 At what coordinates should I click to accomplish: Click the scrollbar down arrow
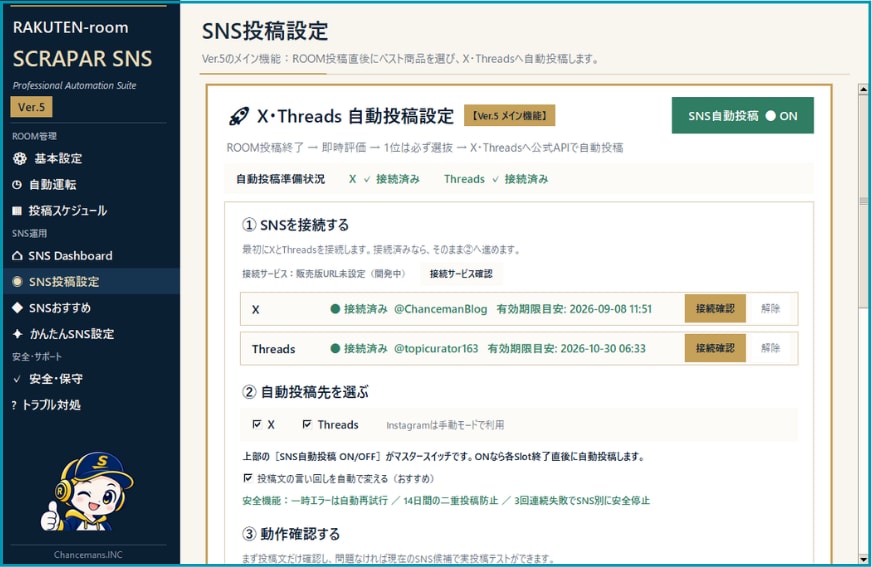863,559
